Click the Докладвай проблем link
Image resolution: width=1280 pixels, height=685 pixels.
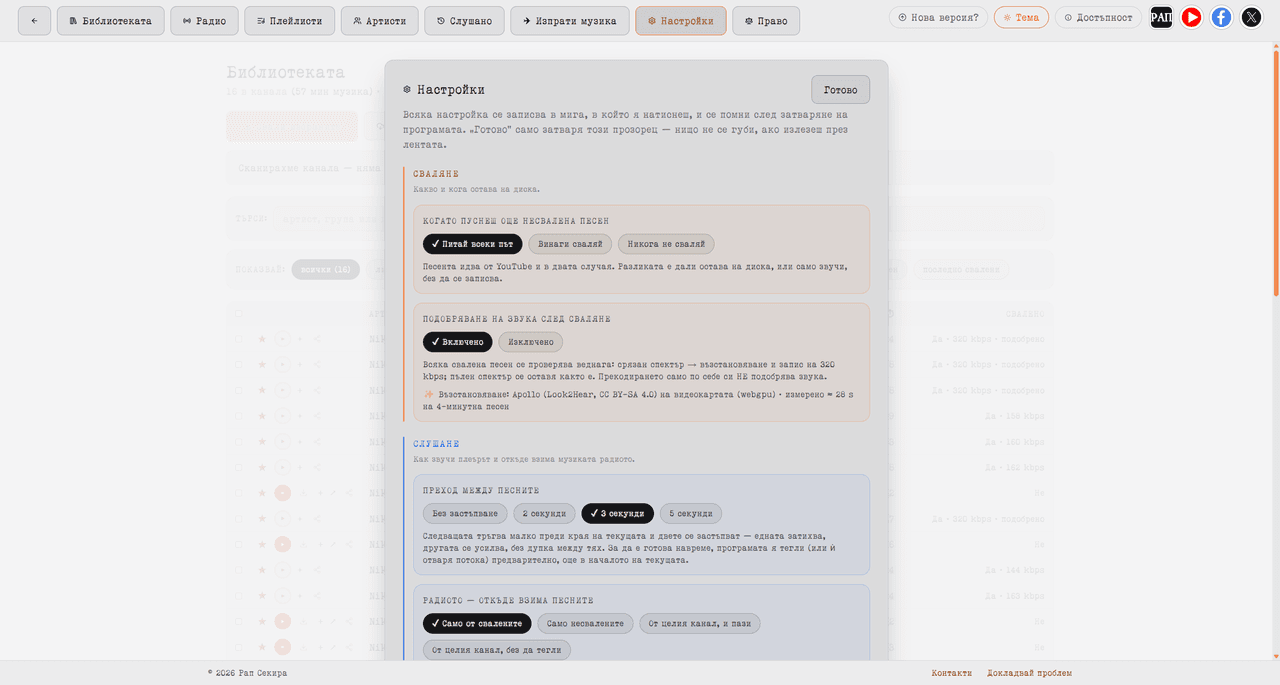coord(1029,673)
